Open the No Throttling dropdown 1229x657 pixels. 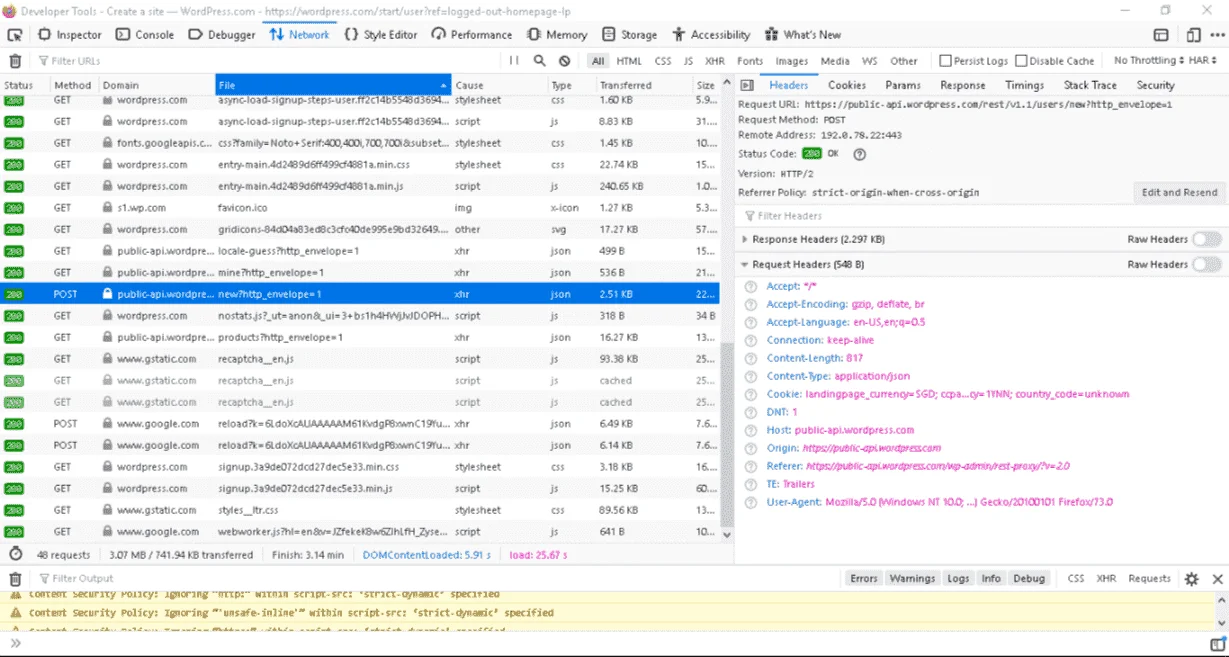(x=1148, y=61)
